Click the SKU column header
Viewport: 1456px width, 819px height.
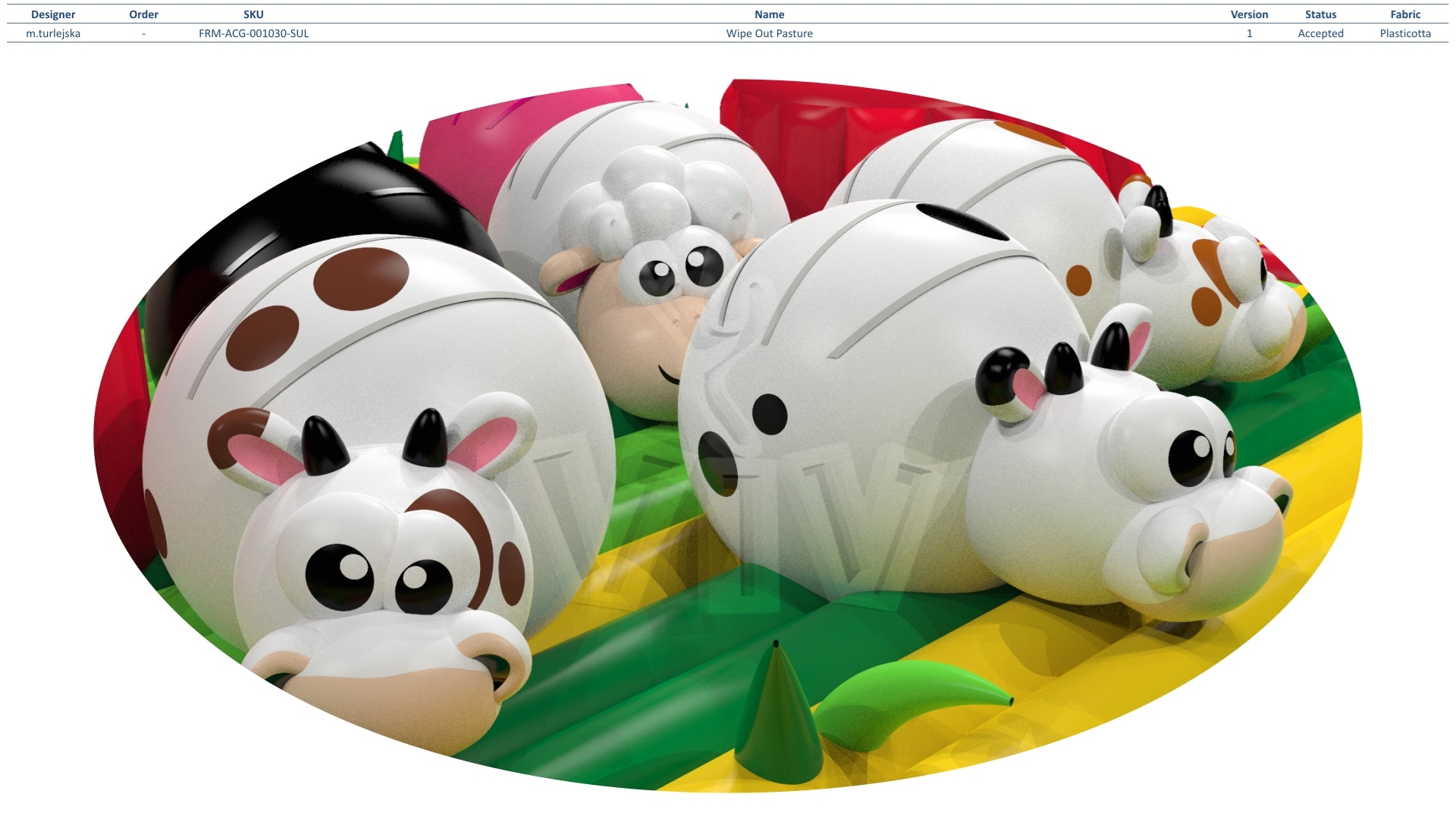(253, 14)
